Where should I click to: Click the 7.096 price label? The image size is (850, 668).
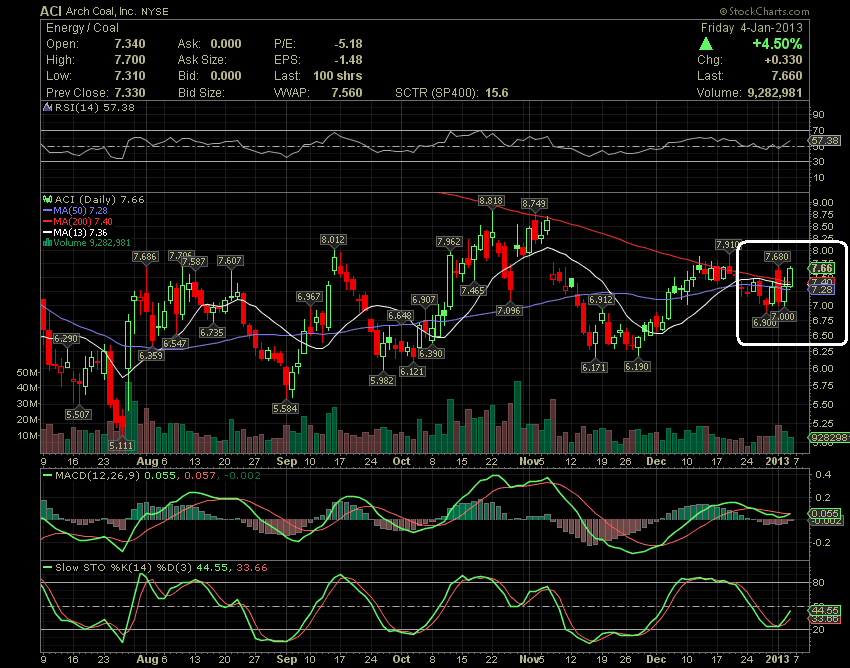[509, 311]
